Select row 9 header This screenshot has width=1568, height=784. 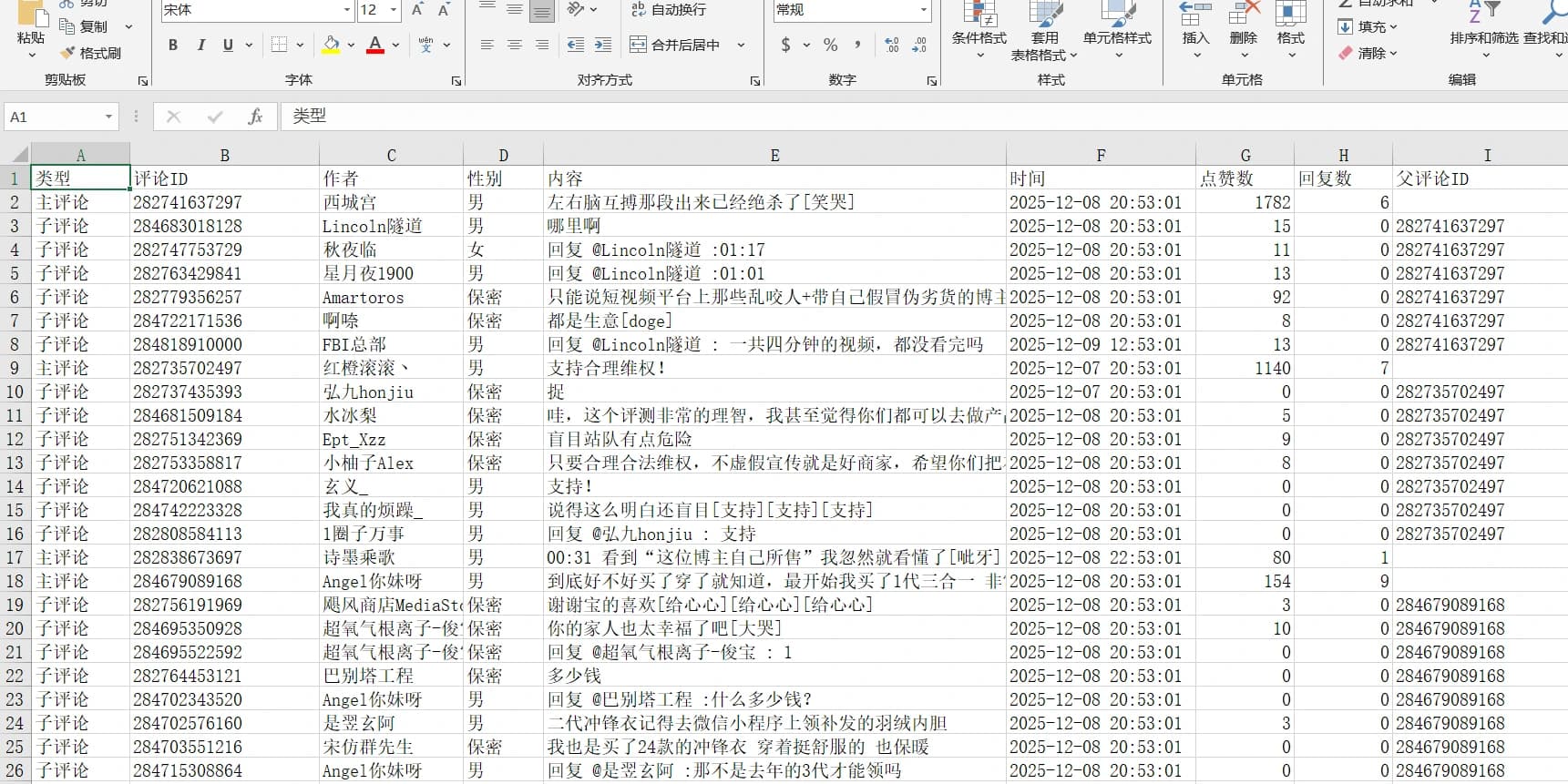15,368
